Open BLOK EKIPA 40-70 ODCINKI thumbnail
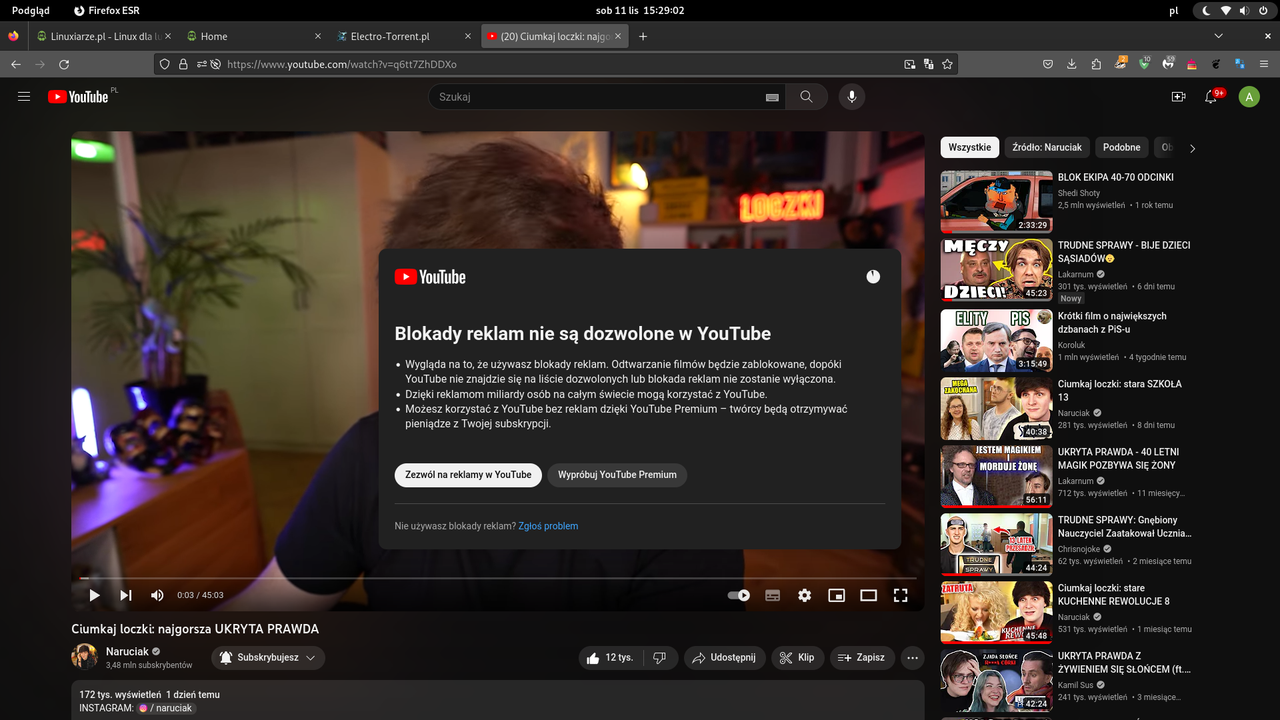This screenshot has height=720, width=1280. click(x=996, y=202)
